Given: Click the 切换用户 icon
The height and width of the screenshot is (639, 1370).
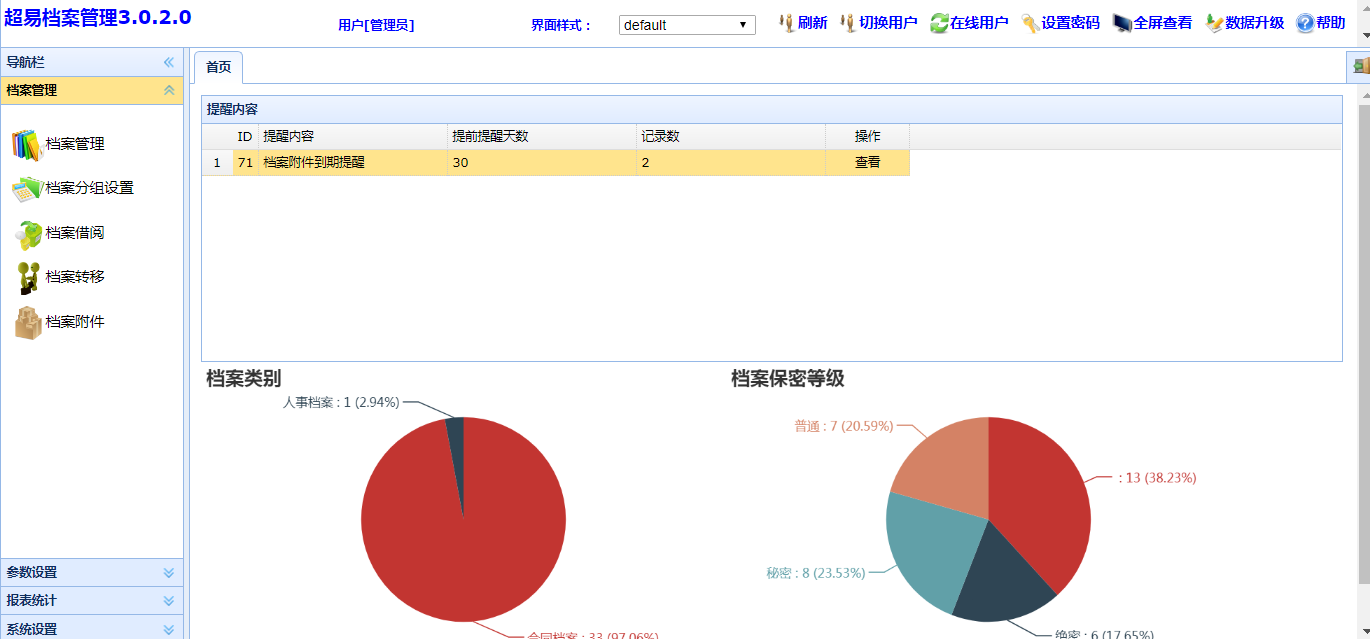Looking at the screenshot, I should (x=848, y=23).
